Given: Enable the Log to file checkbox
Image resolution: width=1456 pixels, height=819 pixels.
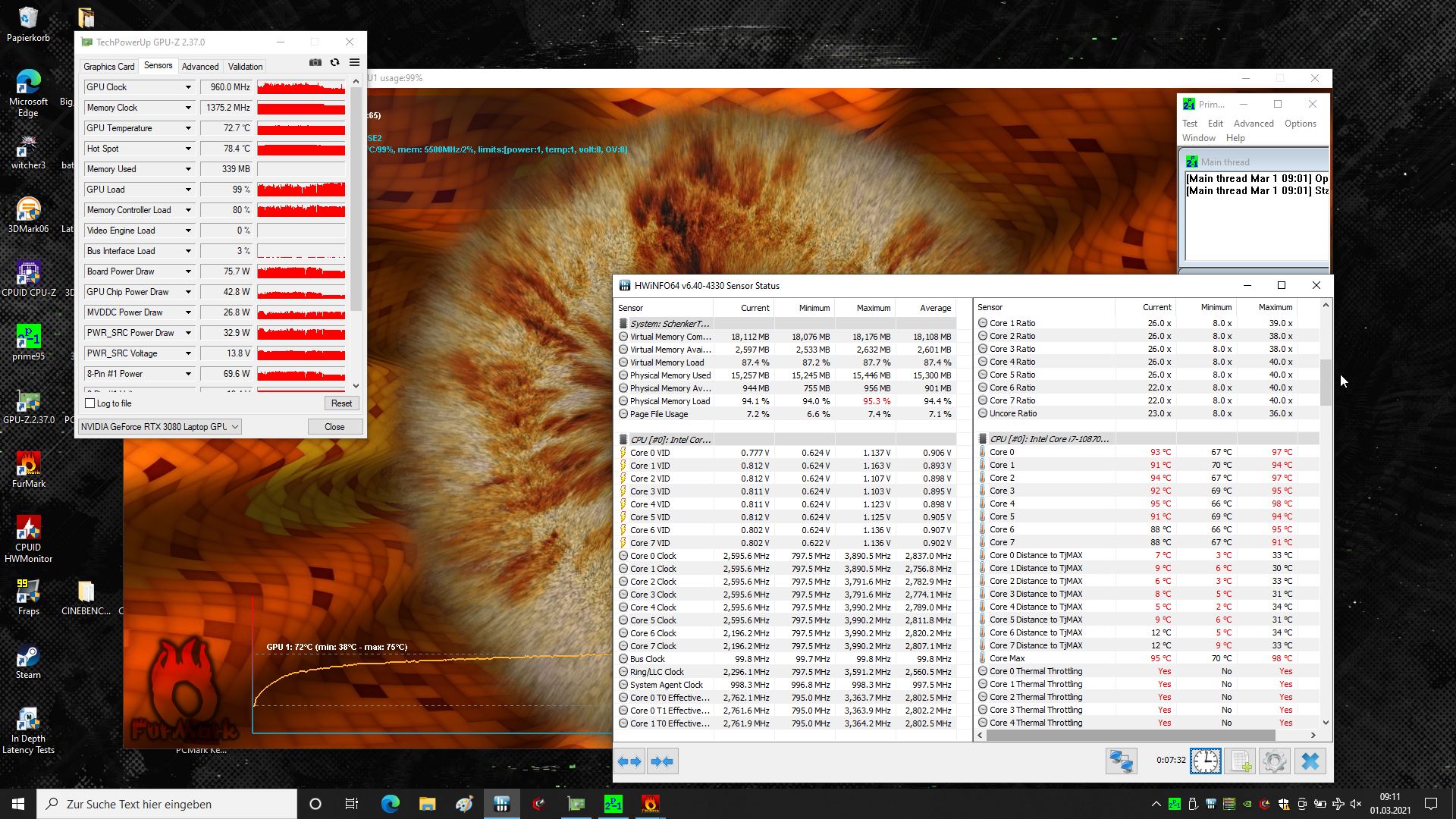Looking at the screenshot, I should (x=90, y=403).
